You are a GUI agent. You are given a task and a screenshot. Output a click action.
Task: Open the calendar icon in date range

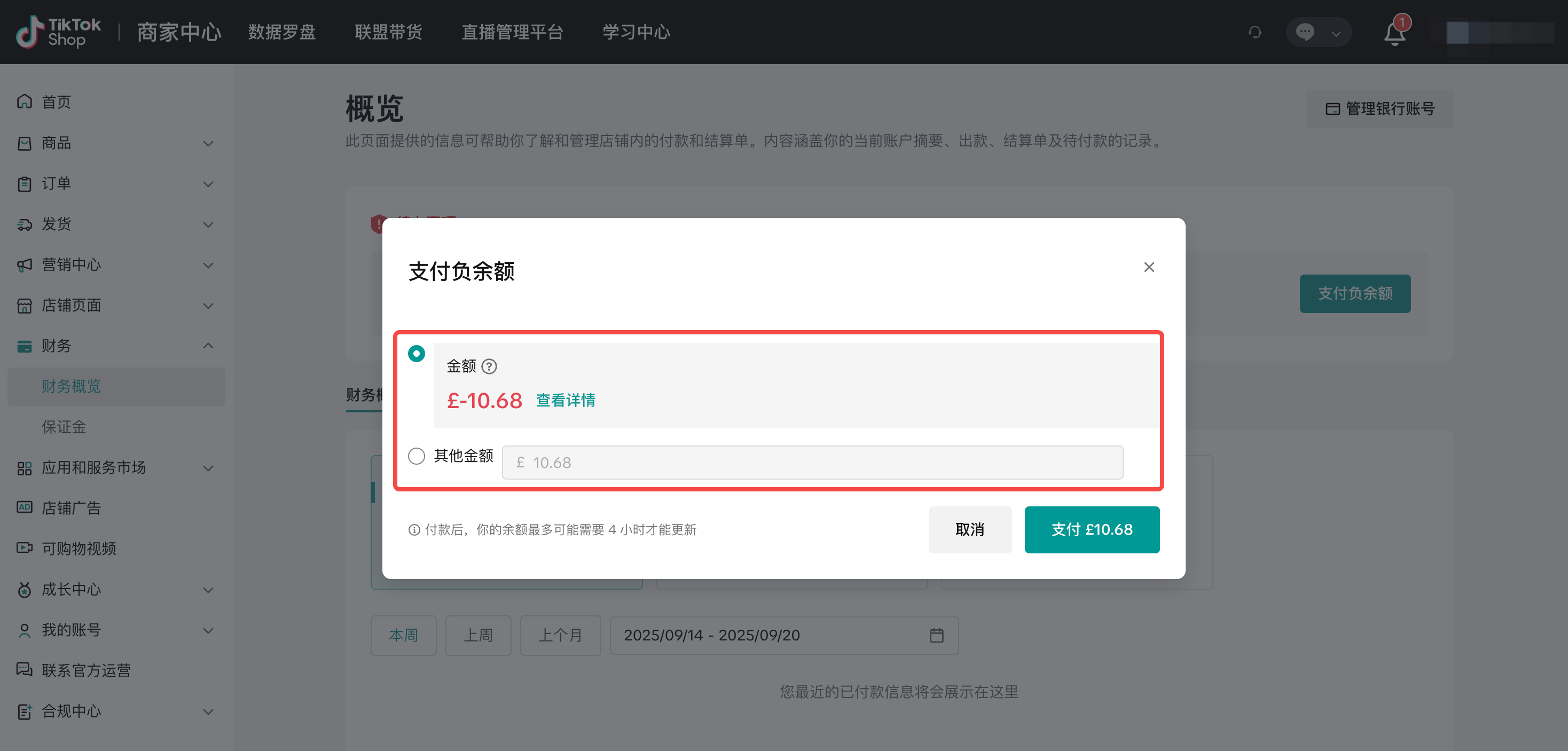coord(936,636)
